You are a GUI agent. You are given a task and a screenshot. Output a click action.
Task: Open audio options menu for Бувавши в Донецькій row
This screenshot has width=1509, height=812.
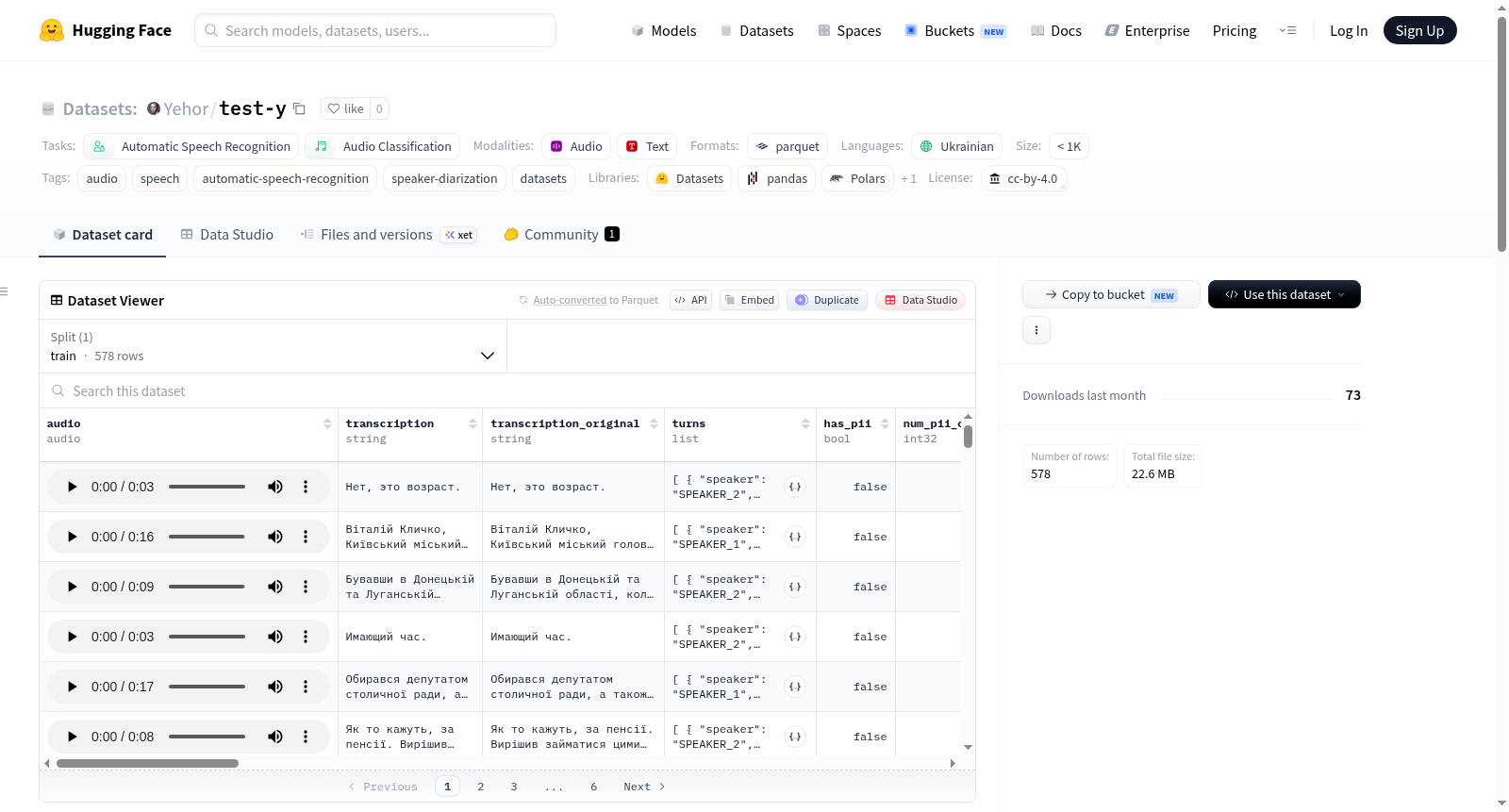[x=306, y=587]
